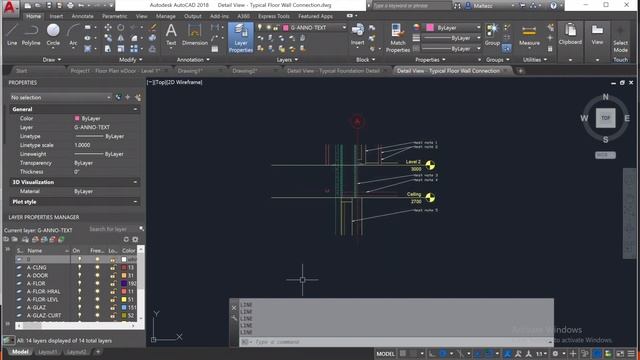
Task: Toggle A-DOOR layer on/off bulb
Action: (x=80, y=276)
